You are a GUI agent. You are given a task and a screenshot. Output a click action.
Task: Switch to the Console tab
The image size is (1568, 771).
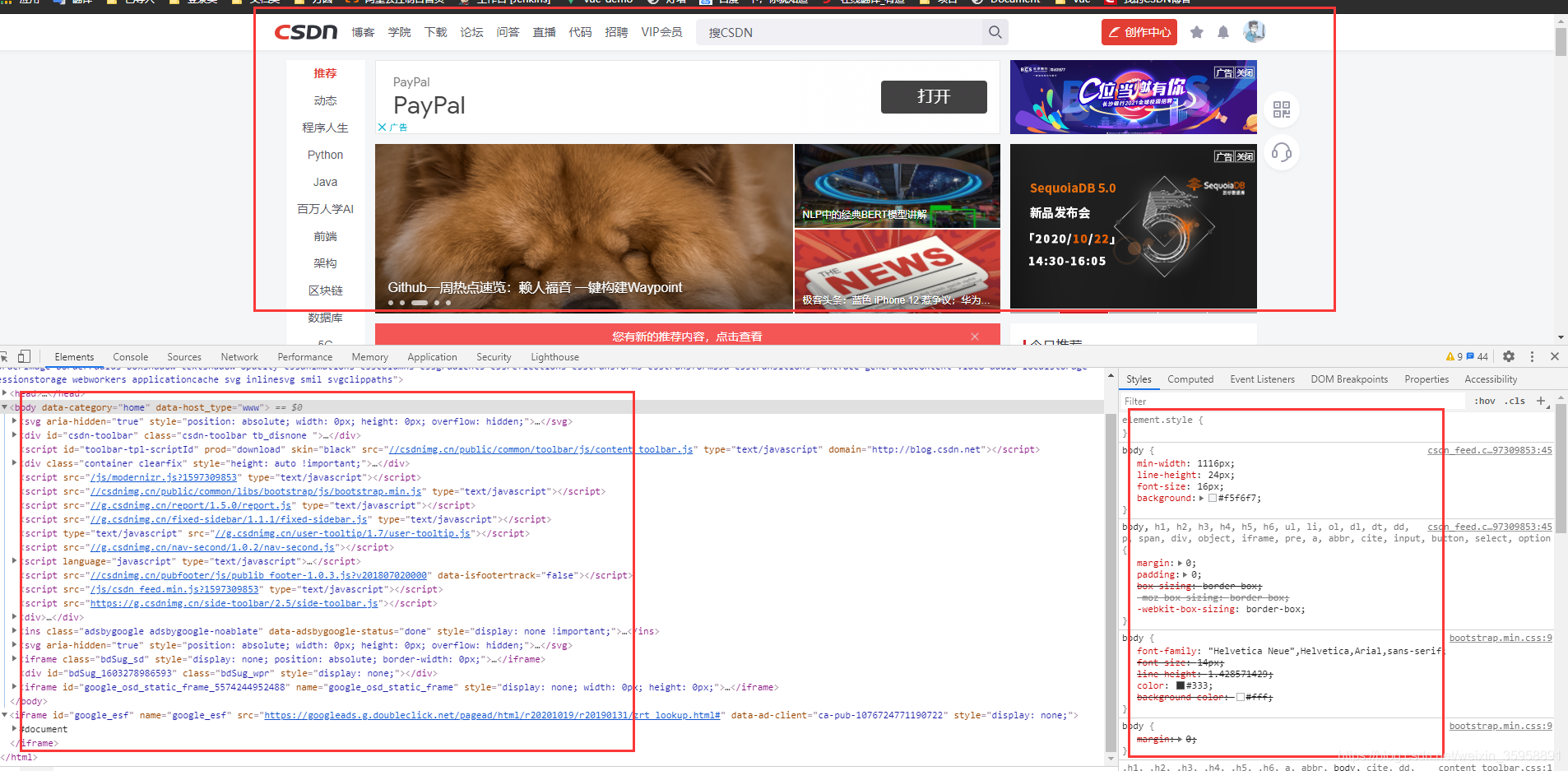131,357
